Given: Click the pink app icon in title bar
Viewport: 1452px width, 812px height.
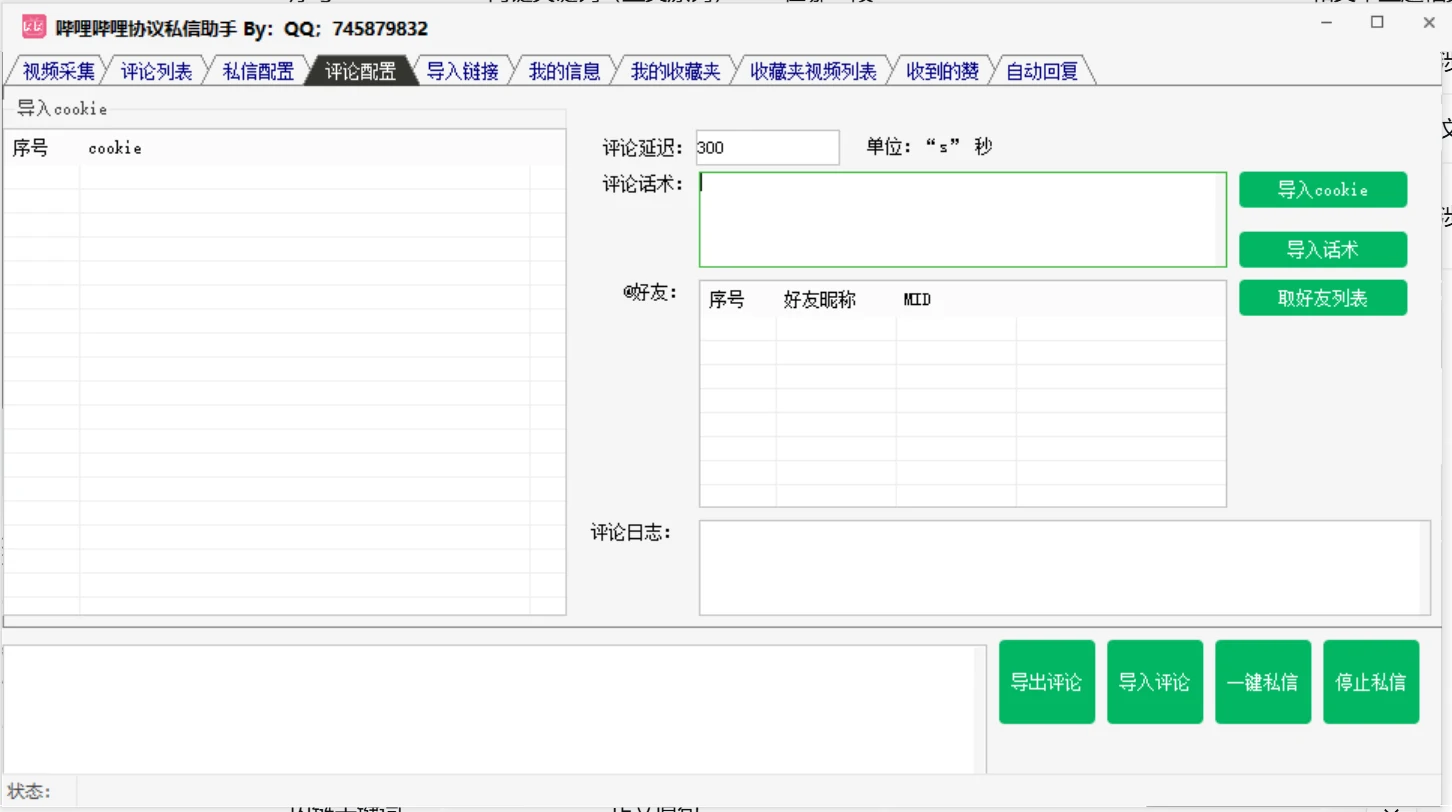Looking at the screenshot, I should tap(34, 27).
